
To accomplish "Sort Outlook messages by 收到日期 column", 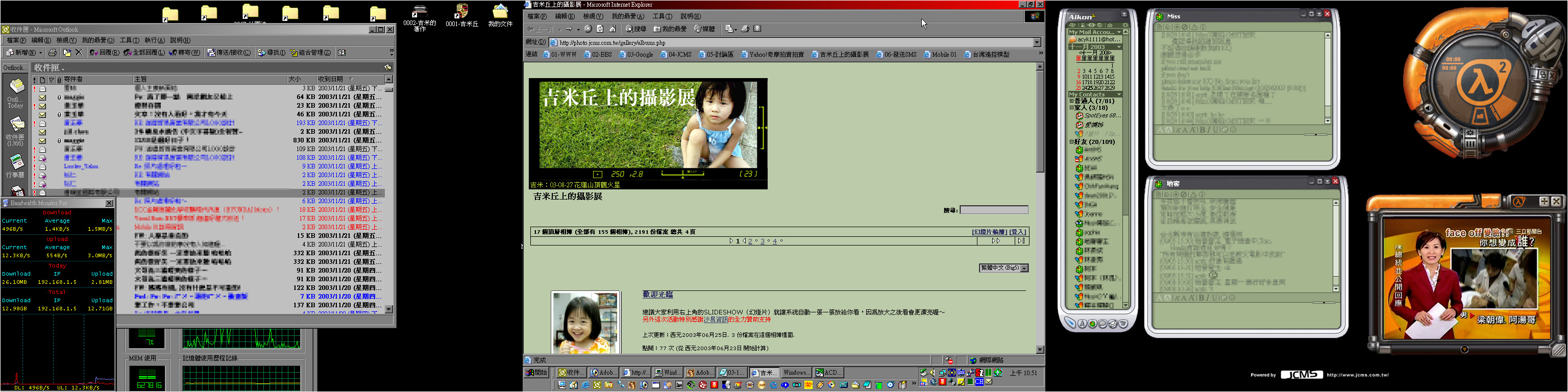I will [350, 79].
